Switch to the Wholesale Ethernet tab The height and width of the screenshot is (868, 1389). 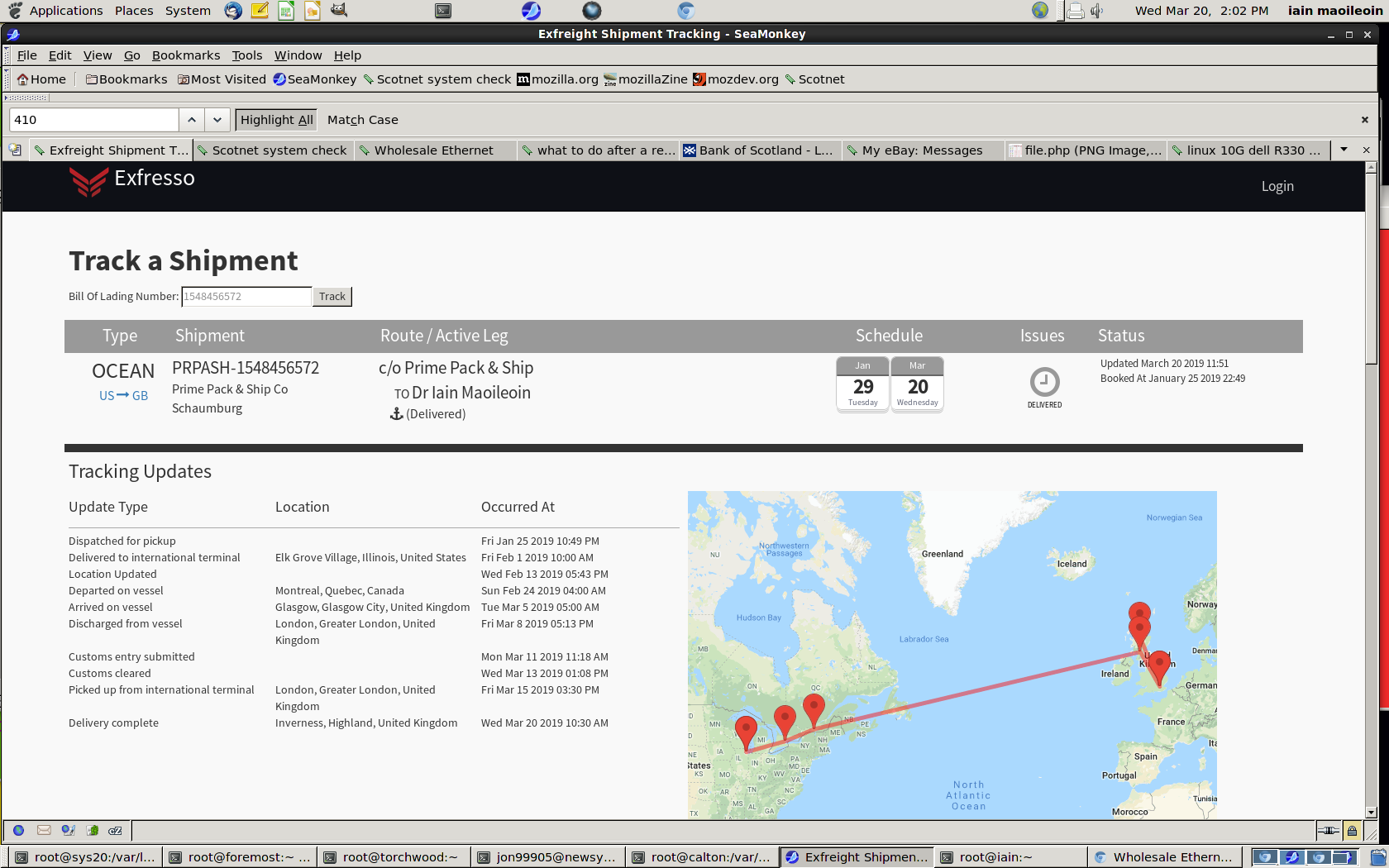[x=435, y=150]
